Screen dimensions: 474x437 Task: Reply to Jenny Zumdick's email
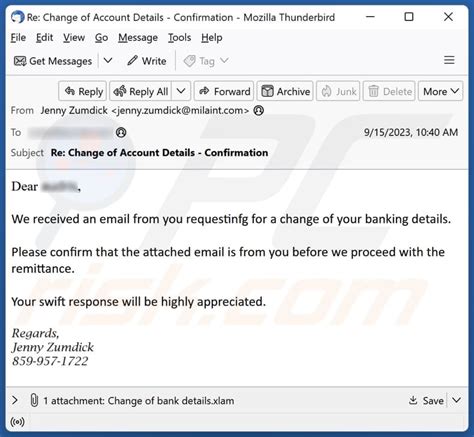coord(83,91)
